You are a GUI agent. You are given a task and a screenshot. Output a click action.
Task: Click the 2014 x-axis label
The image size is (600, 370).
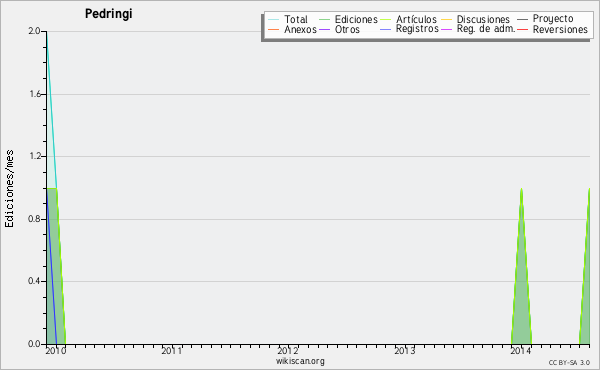pos(520,351)
